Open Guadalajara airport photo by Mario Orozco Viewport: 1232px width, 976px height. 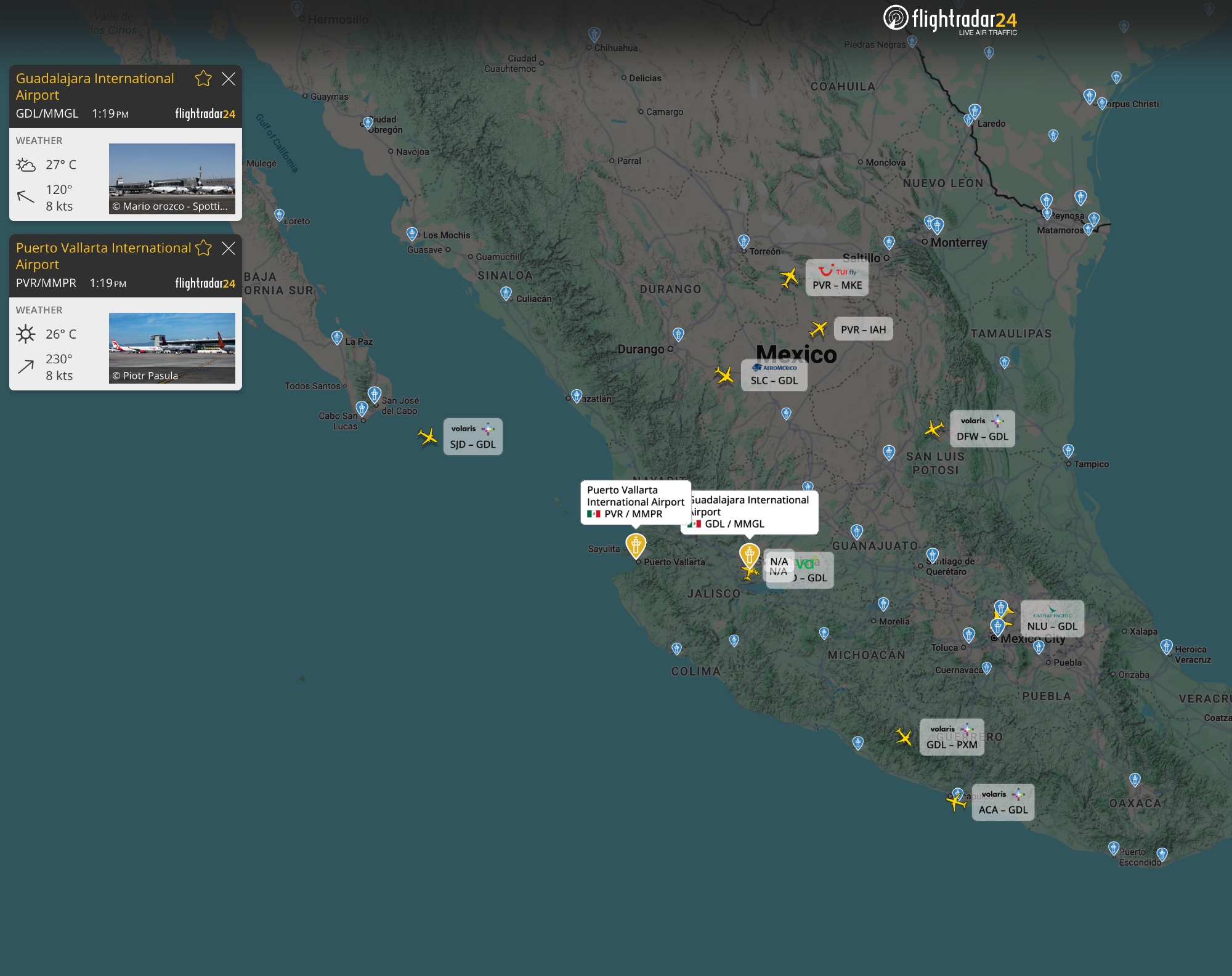[x=172, y=179]
